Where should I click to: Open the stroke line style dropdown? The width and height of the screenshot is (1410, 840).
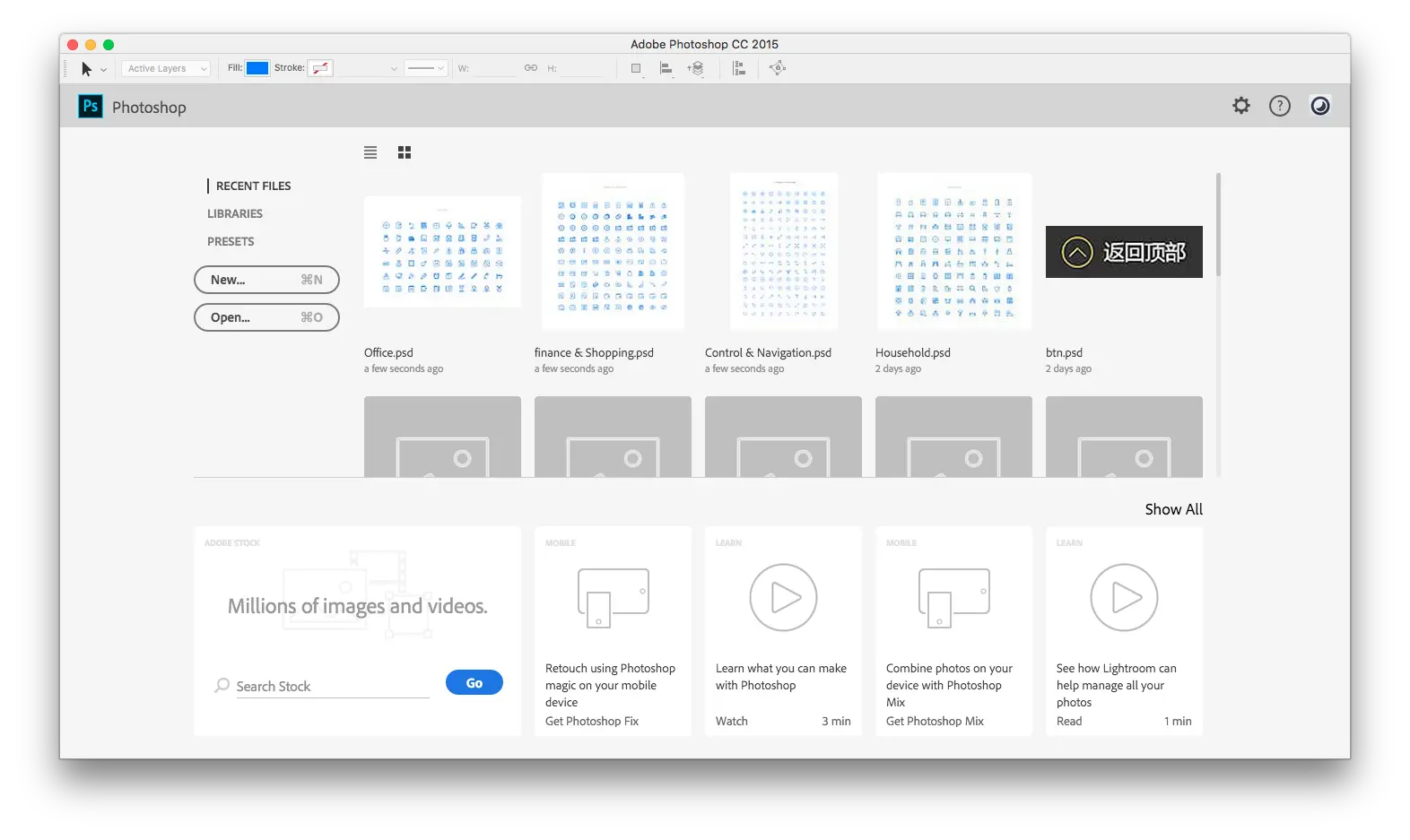(425, 68)
